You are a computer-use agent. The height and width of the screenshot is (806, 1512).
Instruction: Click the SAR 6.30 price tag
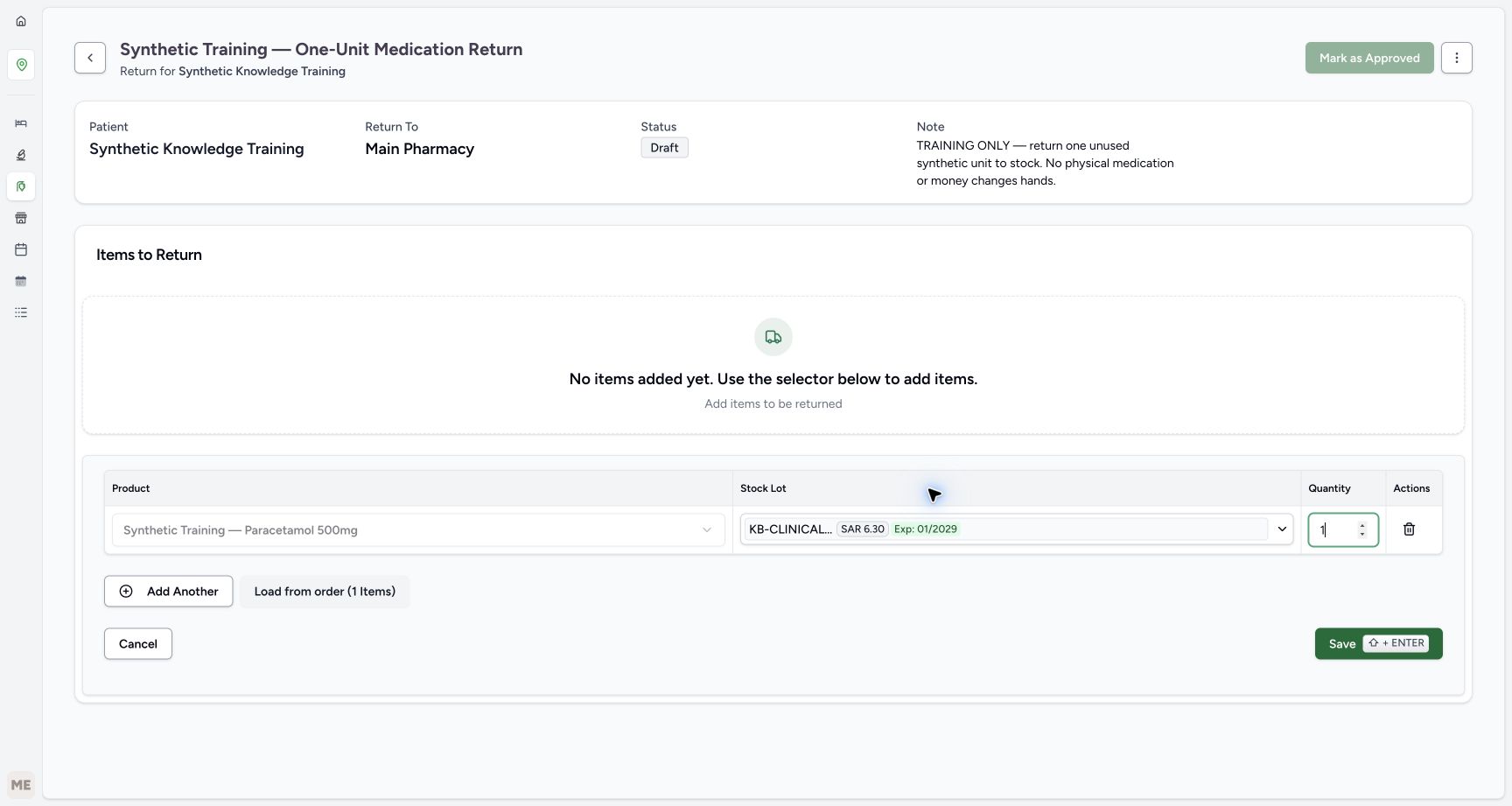863,529
